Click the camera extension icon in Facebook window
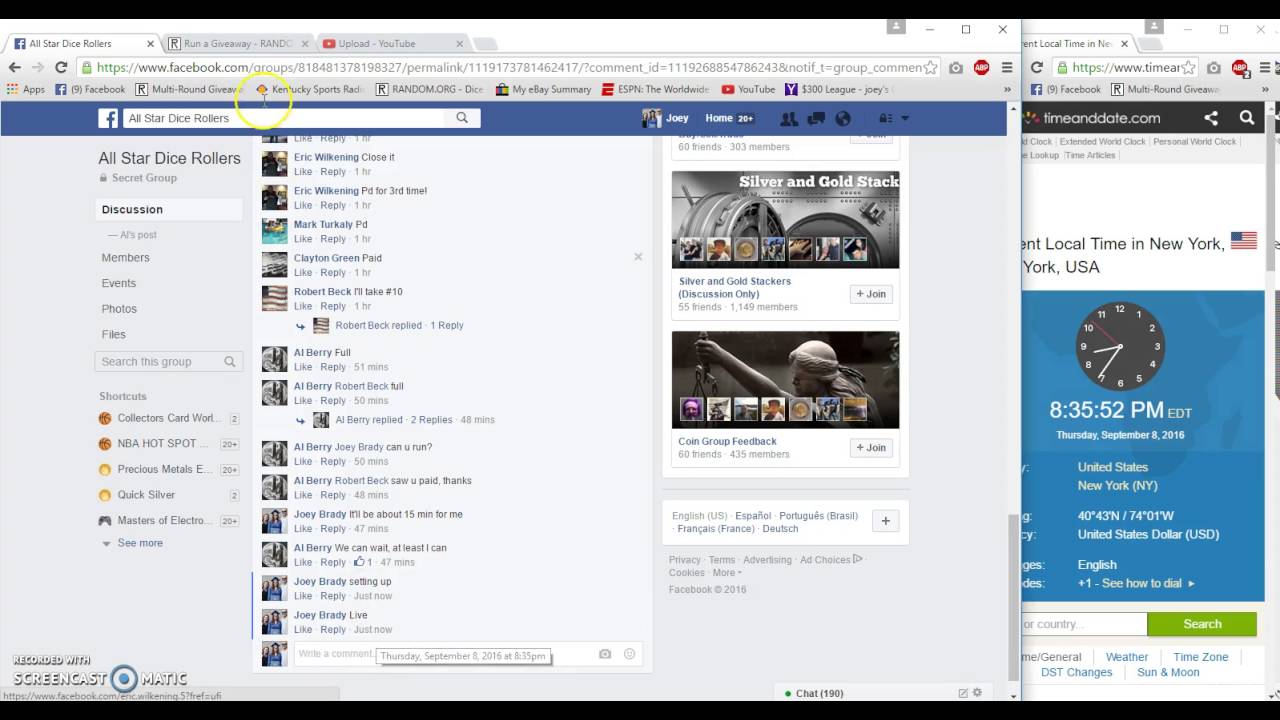The image size is (1280, 720). 956,67
